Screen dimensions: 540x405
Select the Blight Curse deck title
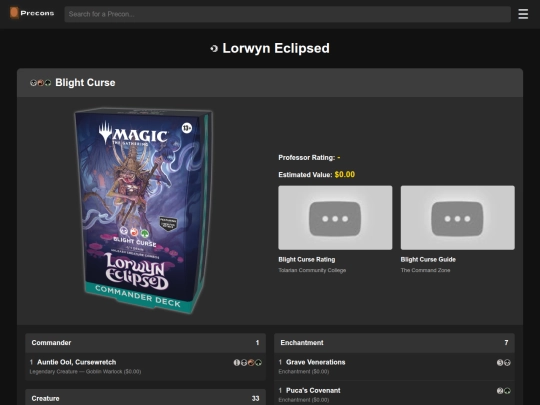pos(85,83)
